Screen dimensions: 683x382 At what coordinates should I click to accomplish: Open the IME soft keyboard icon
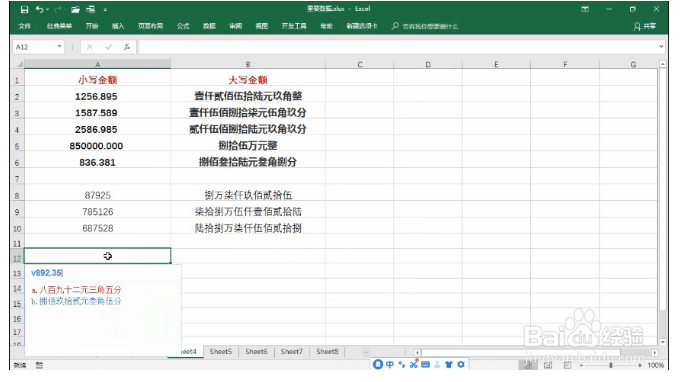tap(425, 364)
